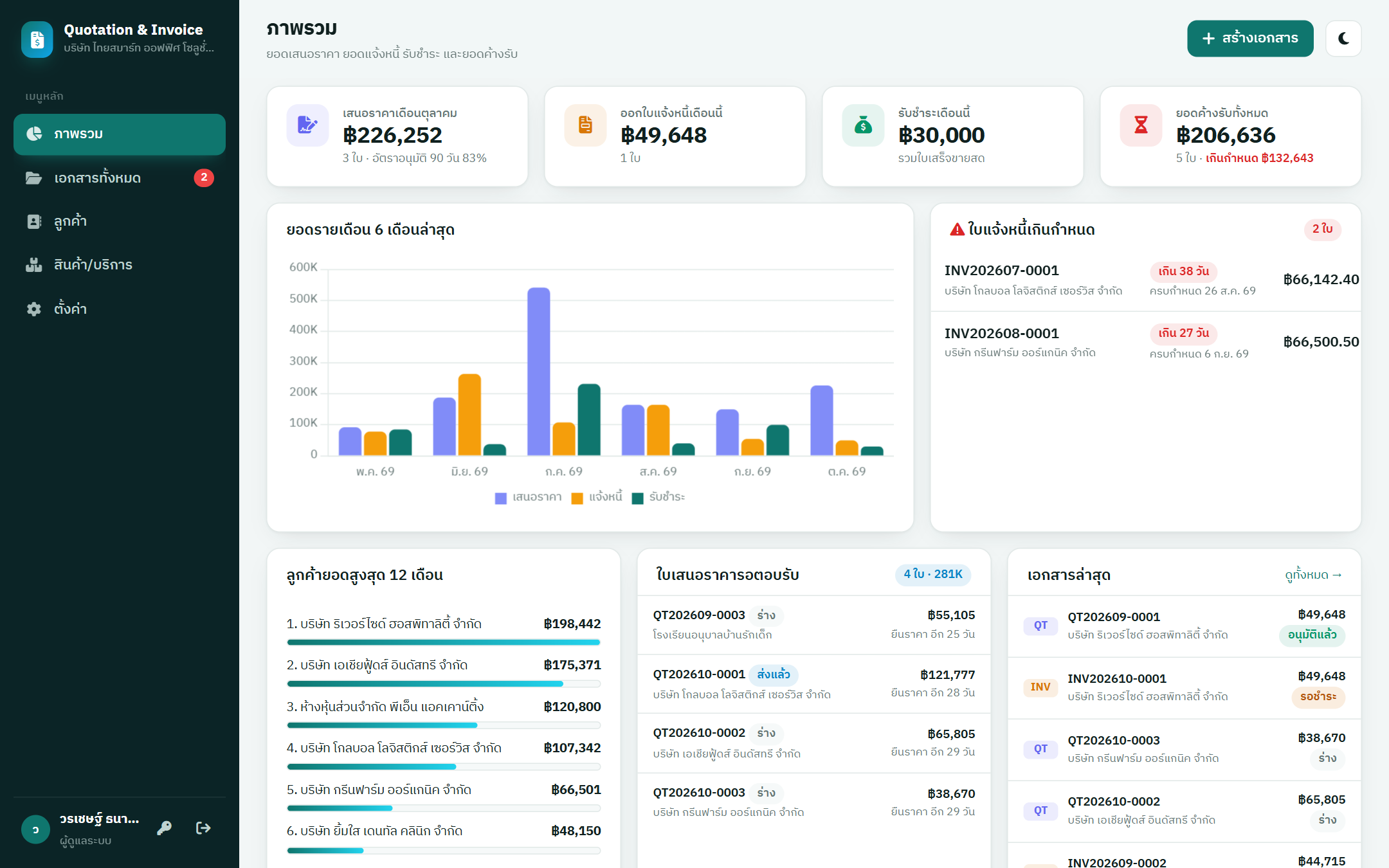
Task: Click the เกิน 38 วัน overdue tag
Action: click(x=1183, y=271)
